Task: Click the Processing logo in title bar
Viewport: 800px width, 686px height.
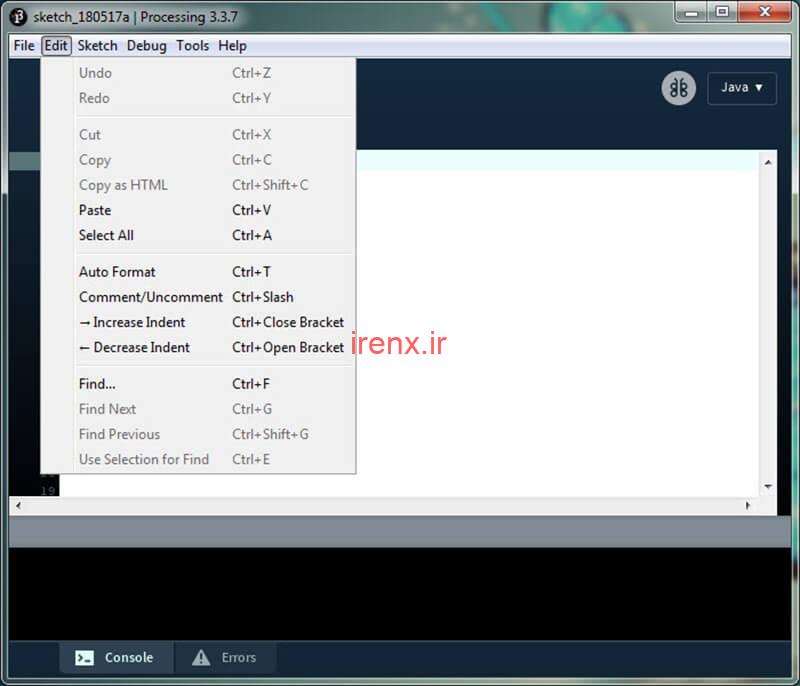Action: [x=17, y=17]
